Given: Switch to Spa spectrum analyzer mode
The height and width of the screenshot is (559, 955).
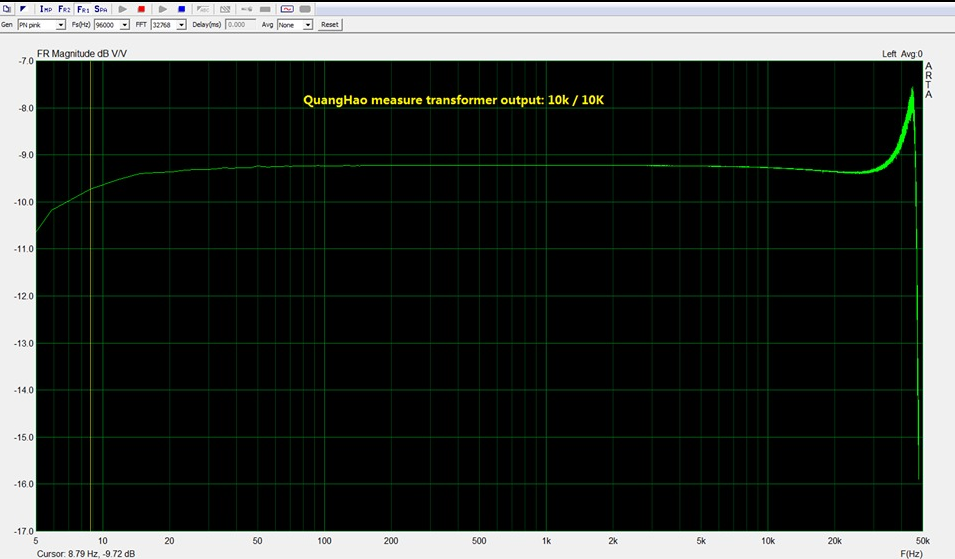Looking at the screenshot, I should click(x=101, y=9).
